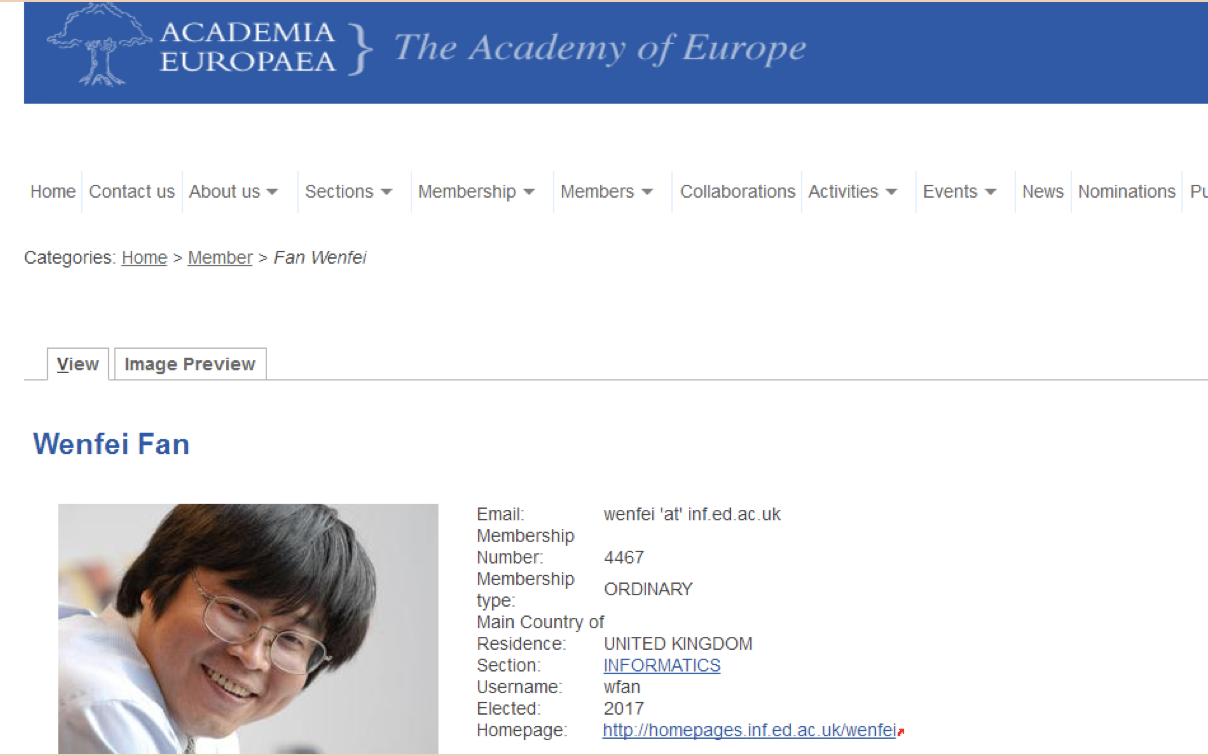Open the INFORMATICS section link
This screenshot has width=1208, height=756.
[x=662, y=665]
